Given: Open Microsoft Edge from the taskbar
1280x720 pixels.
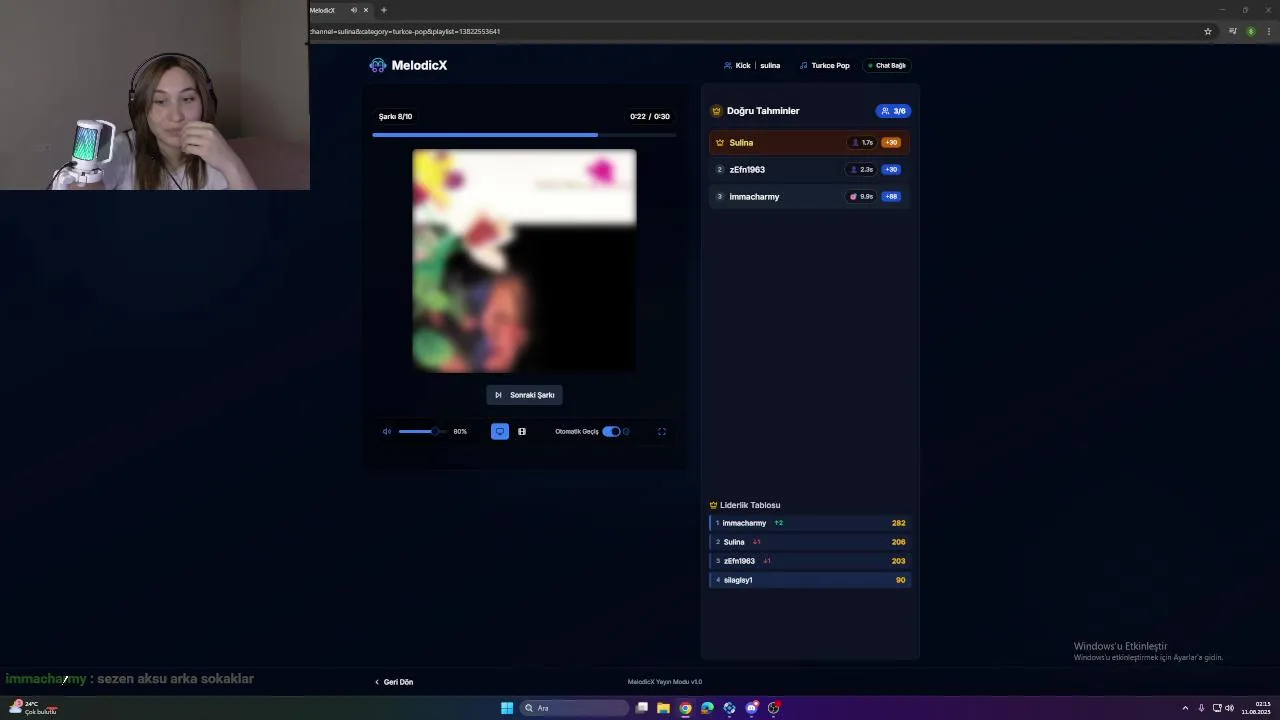Looking at the screenshot, I should click(x=707, y=708).
